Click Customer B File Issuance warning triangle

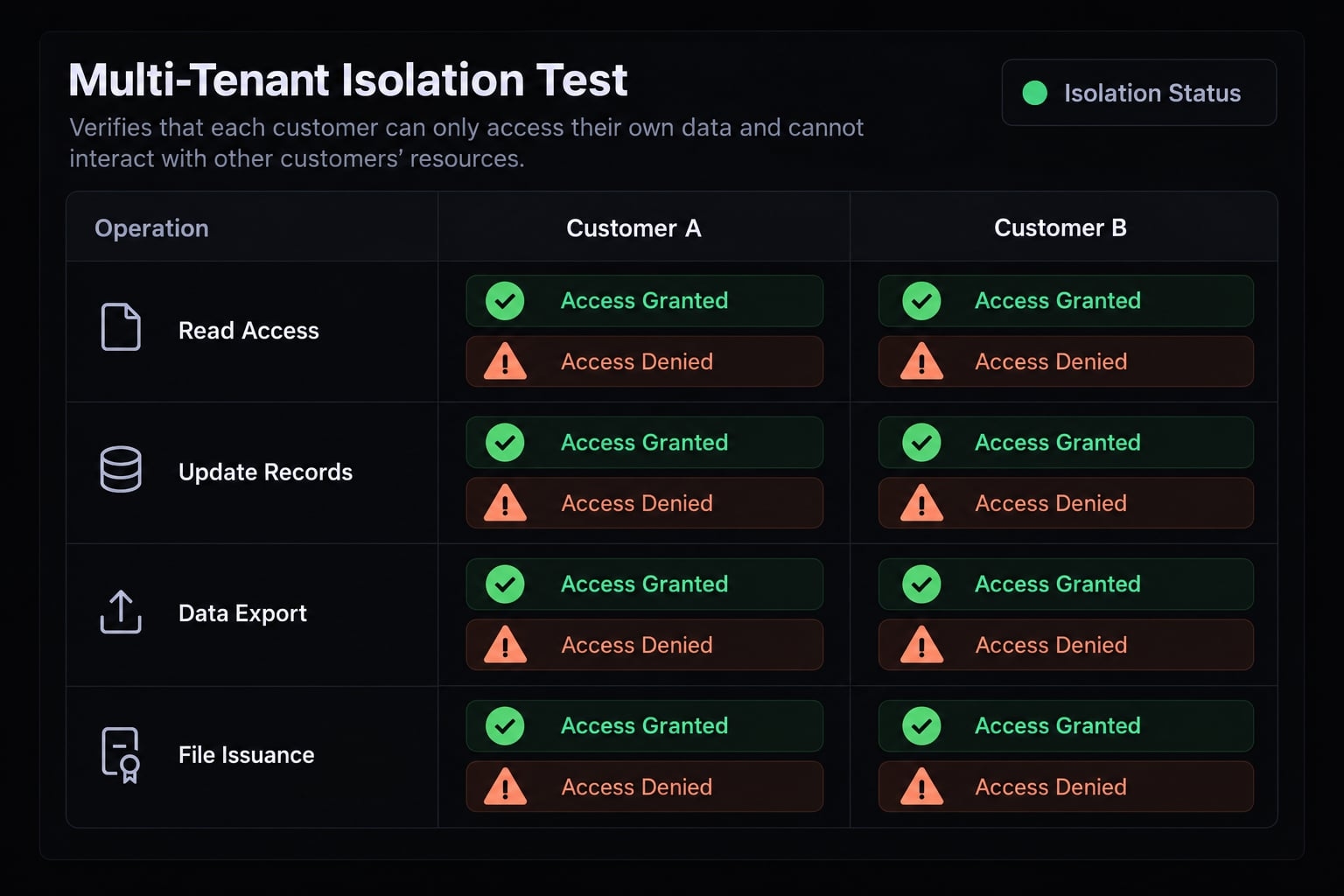tap(921, 787)
